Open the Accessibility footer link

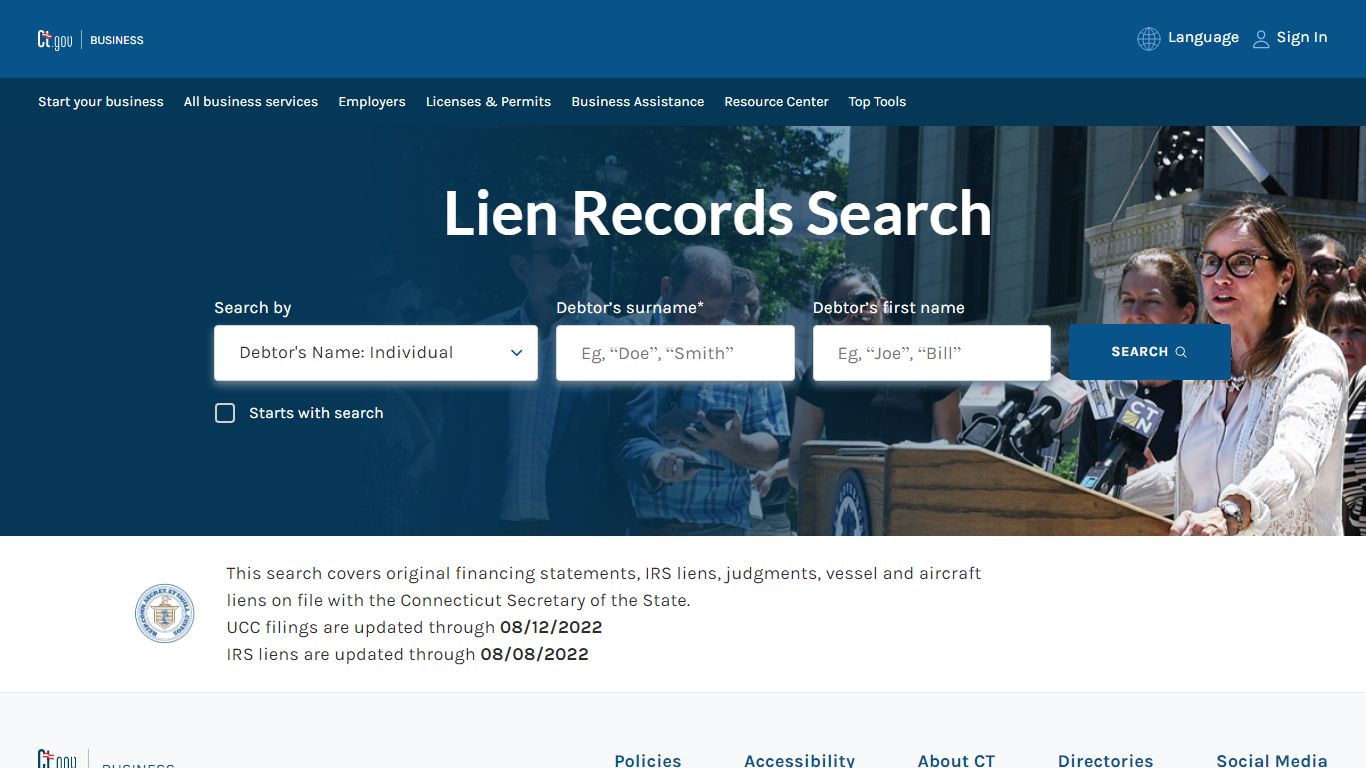800,761
